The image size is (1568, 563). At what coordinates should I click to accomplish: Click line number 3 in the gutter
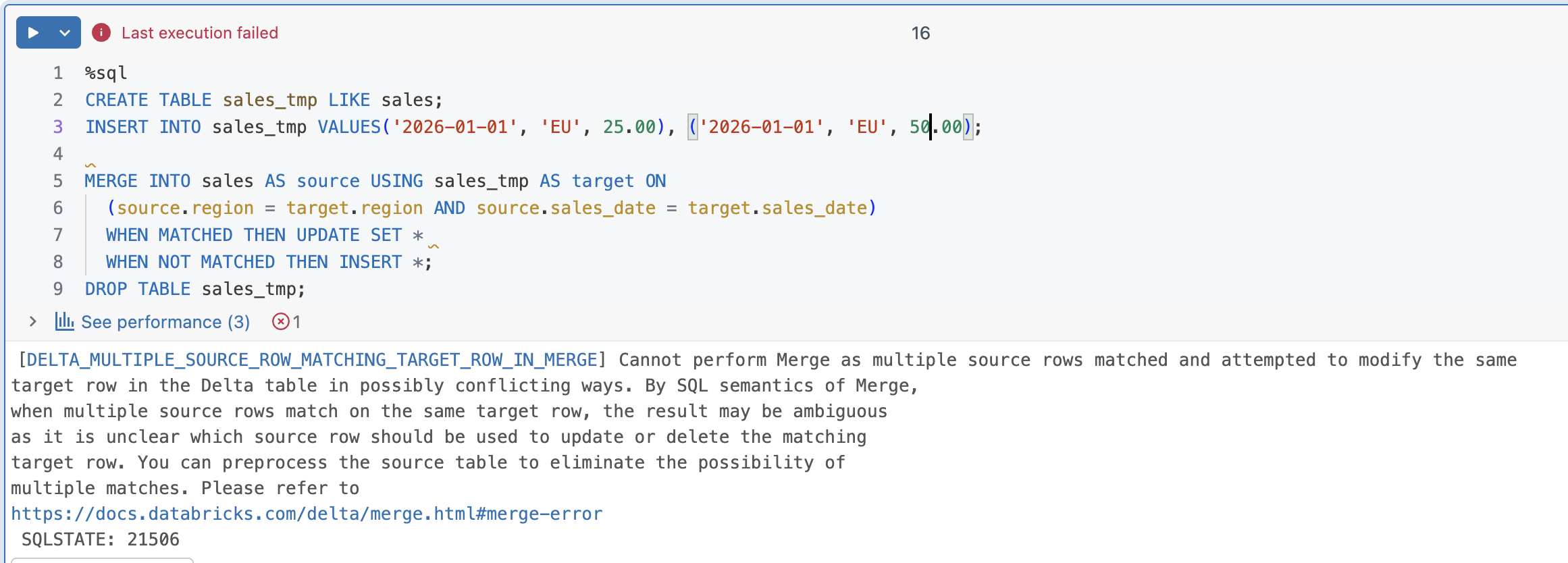58,127
